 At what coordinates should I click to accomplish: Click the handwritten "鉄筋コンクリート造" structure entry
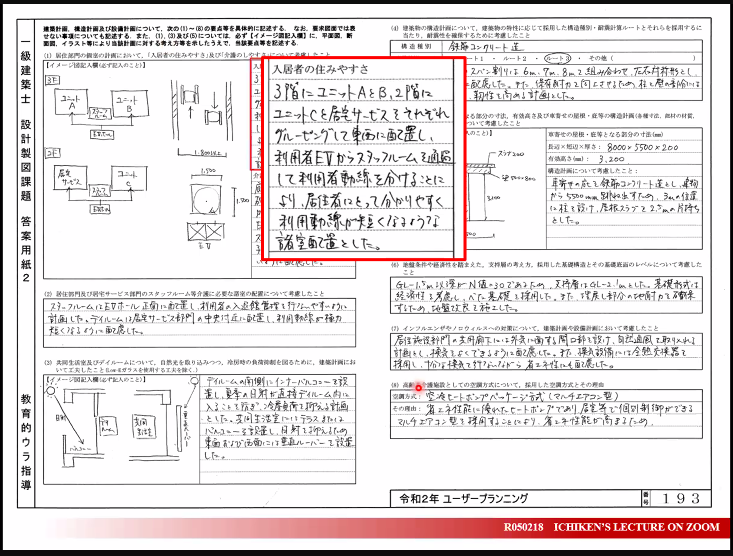point(485,46)
